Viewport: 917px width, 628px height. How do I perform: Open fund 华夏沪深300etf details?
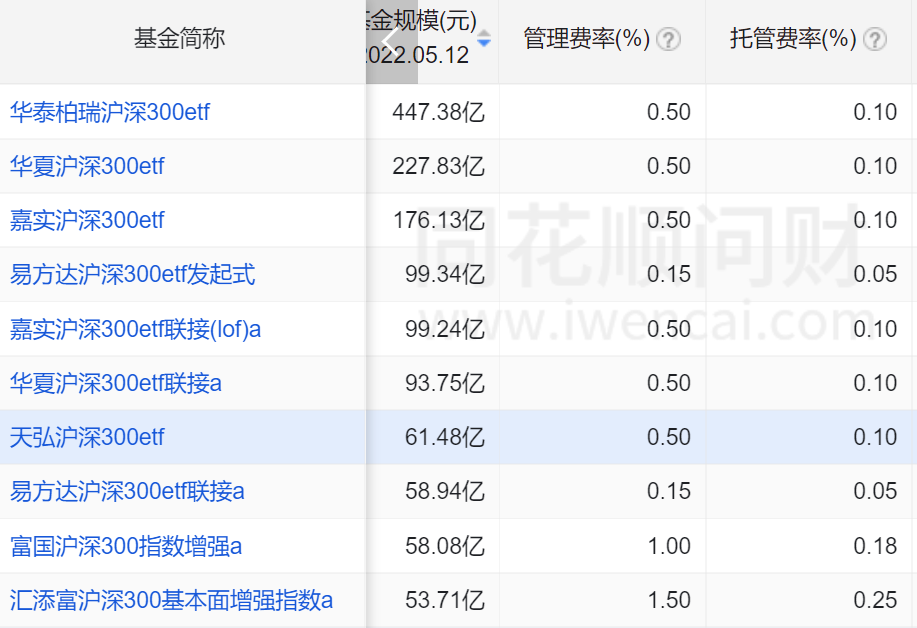pyautogui.click(x=86, y=166)
